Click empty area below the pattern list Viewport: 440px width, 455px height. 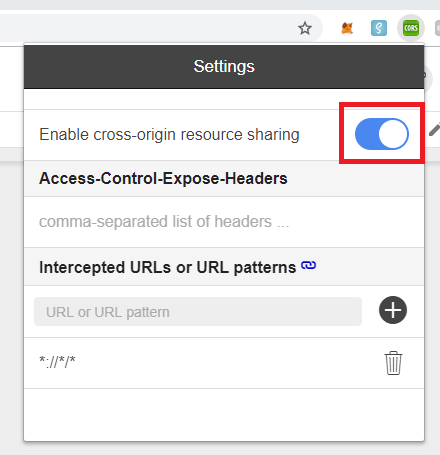(x=224, y=415)
